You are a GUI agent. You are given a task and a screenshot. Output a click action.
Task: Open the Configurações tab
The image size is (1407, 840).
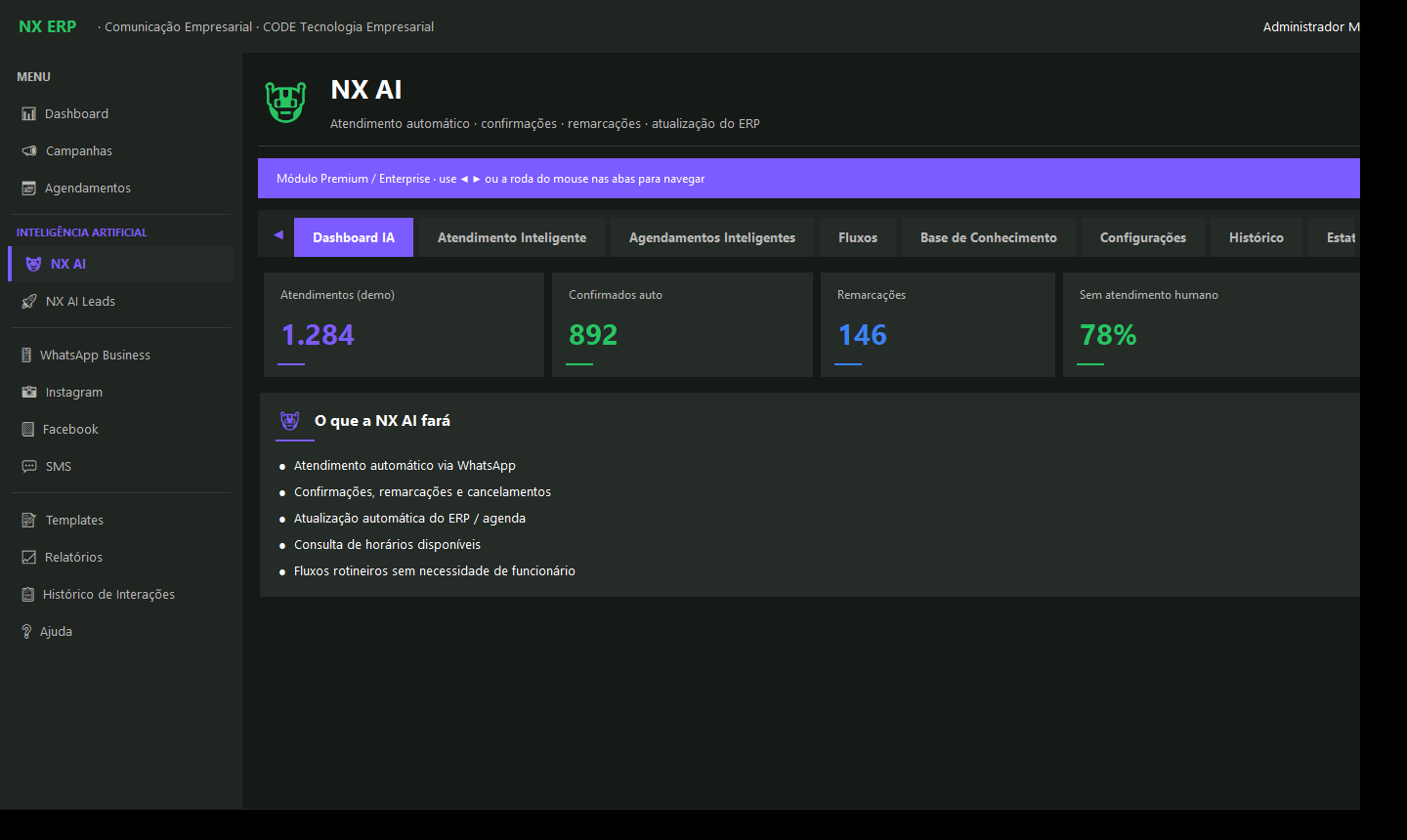pyautogui.click(x=1143, y=237)
